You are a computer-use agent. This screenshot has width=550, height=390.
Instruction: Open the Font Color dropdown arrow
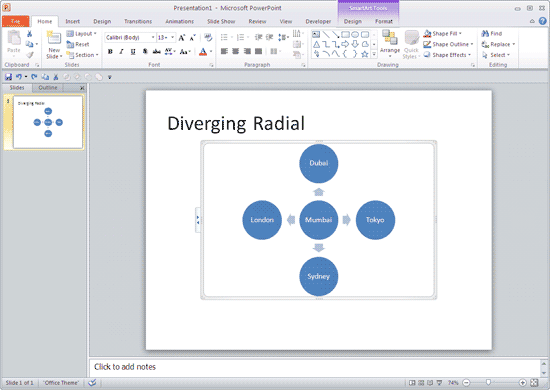[211, 52]
